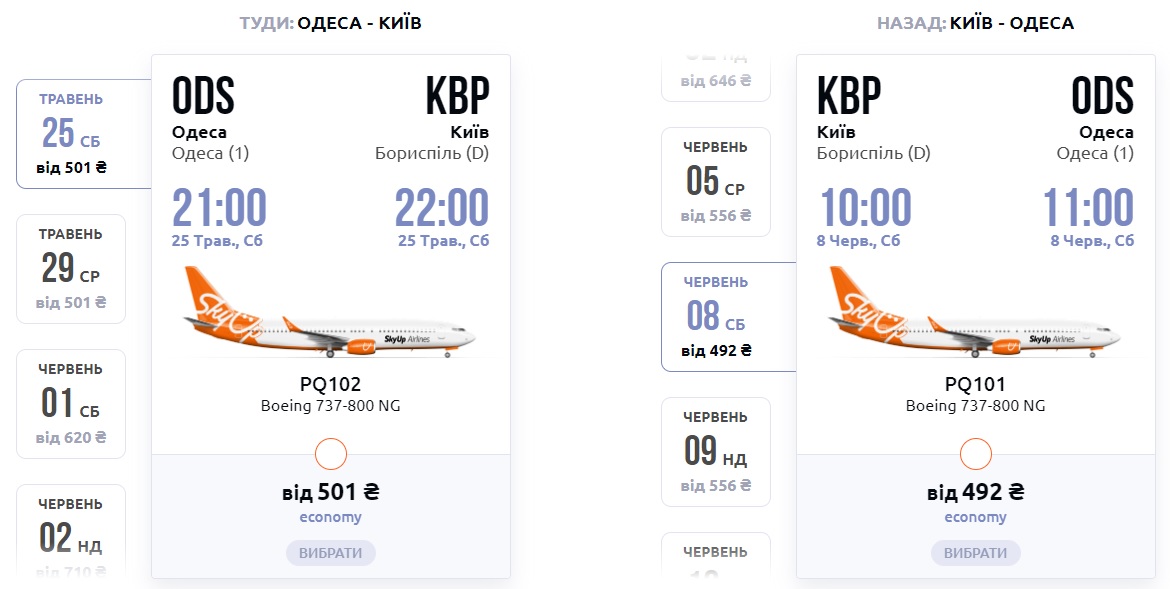Choose return date 05 Червень Wednesday
Screen dimensions: 1170x589
tap(716, 181)
